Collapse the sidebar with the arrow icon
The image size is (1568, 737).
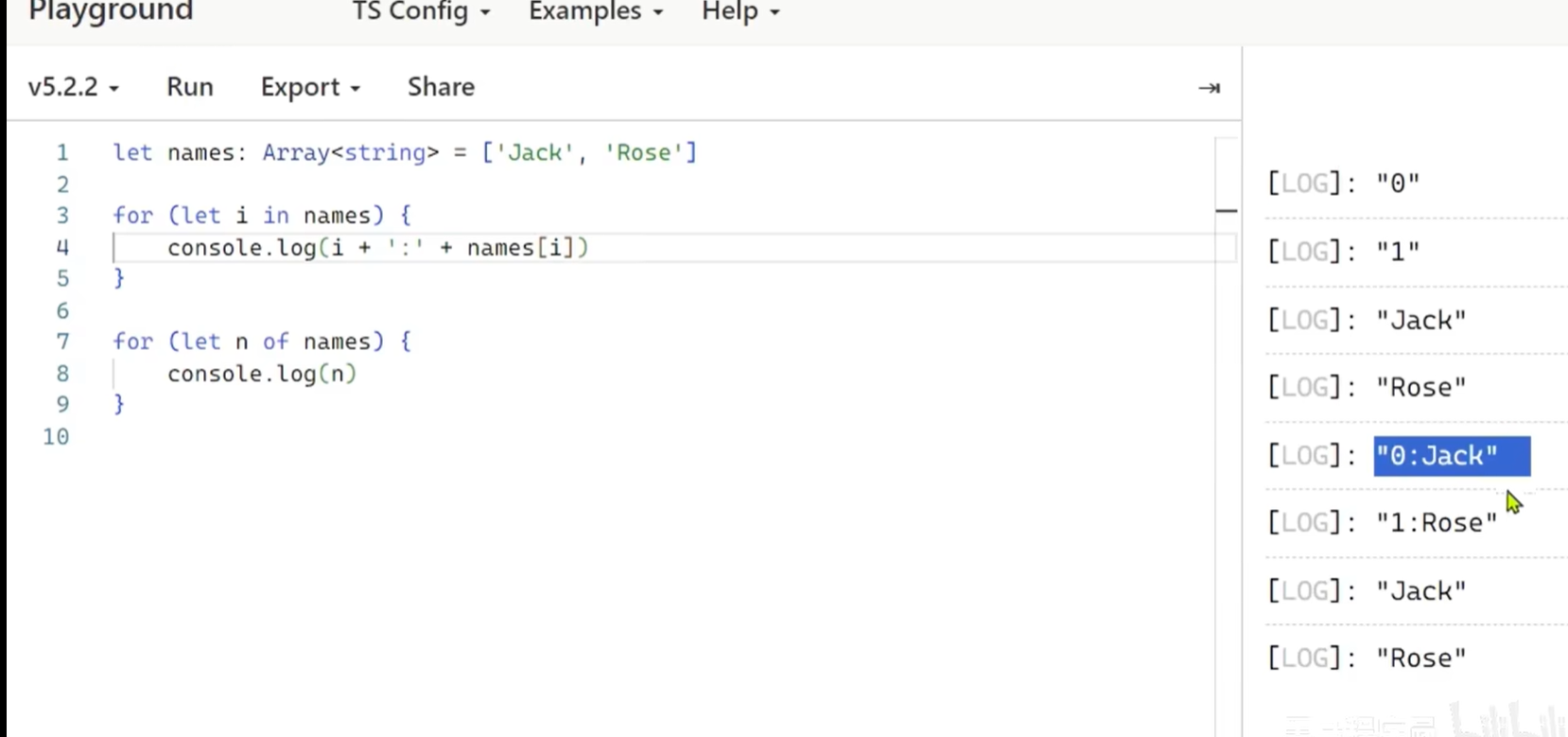pyautogui.click(x=1209, y=88)
